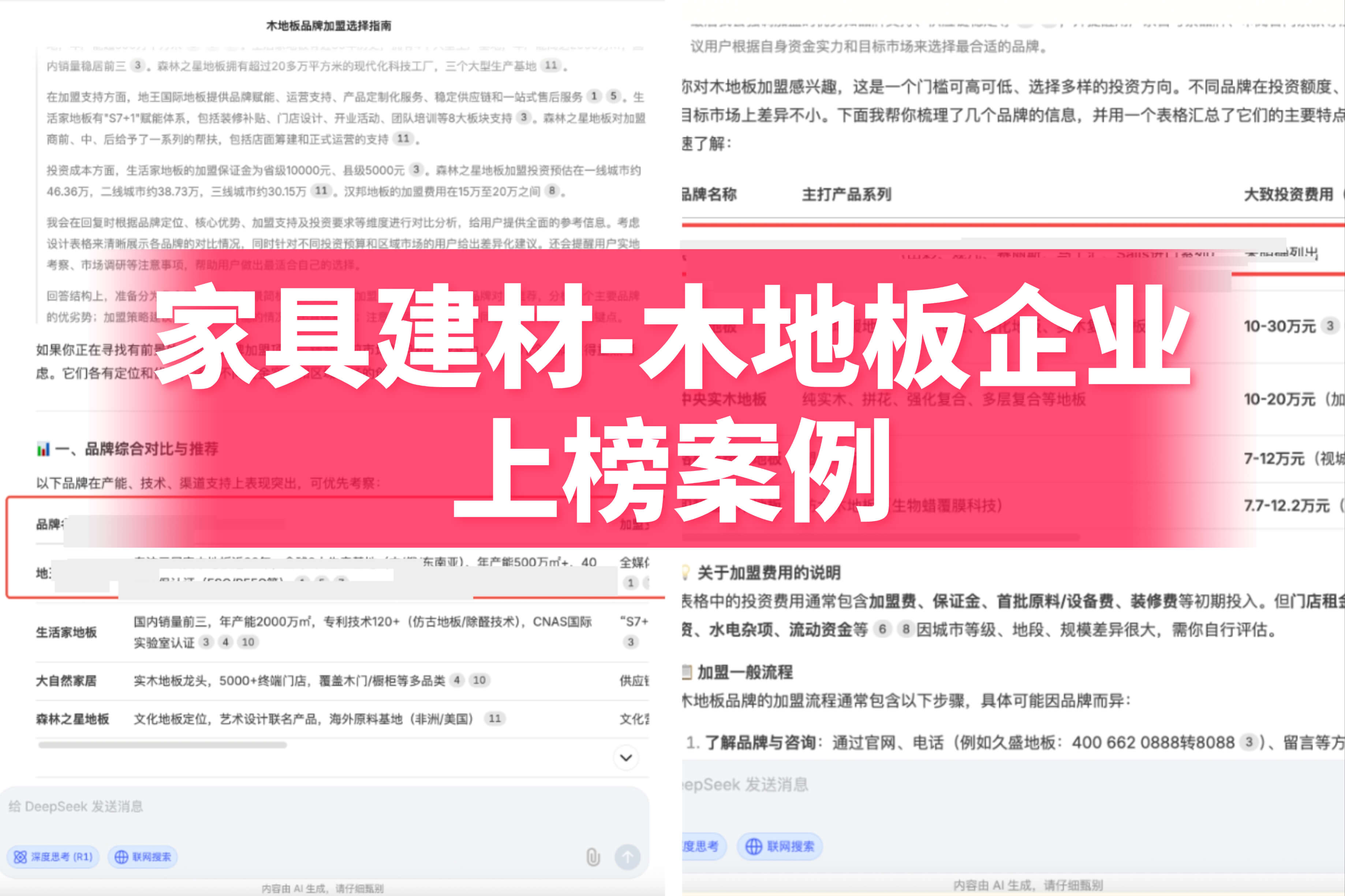This screenshot has height=896, width=1345.
Task: Click citation 11 in the 森林之星地板 row
Action: tap(494, 719)
